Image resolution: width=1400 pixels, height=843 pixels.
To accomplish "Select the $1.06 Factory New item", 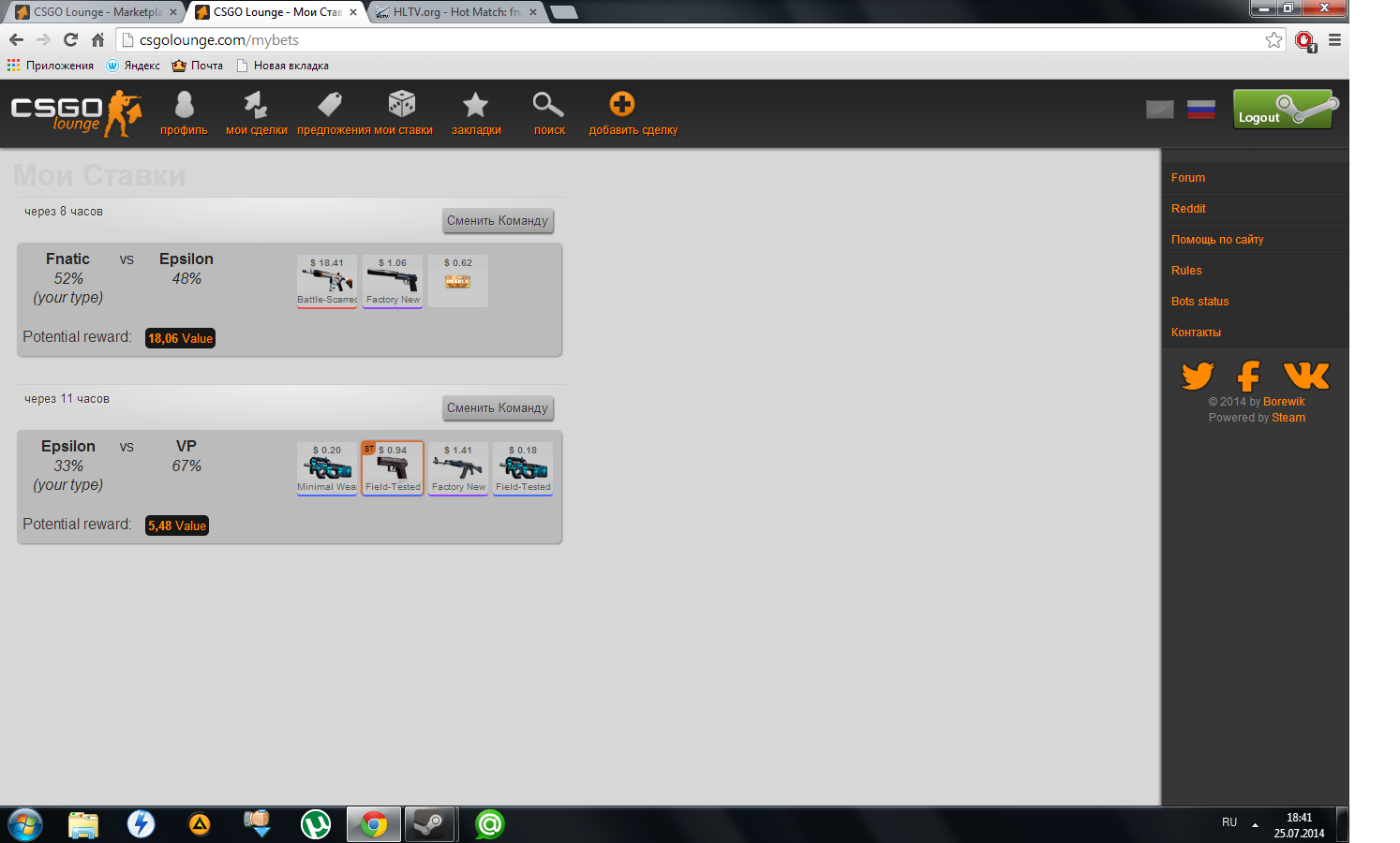I will coord(393,281).
